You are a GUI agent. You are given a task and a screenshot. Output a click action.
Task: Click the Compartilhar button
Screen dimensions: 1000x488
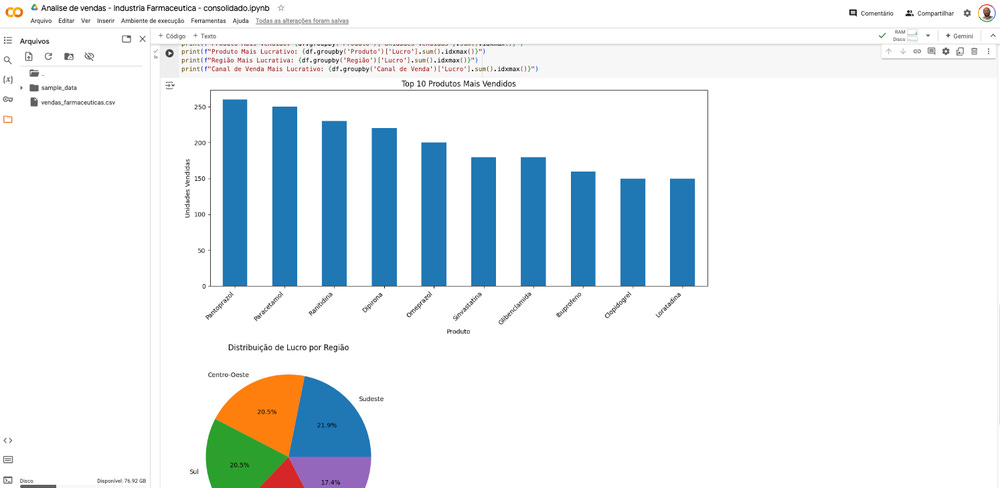pos(929,13)
